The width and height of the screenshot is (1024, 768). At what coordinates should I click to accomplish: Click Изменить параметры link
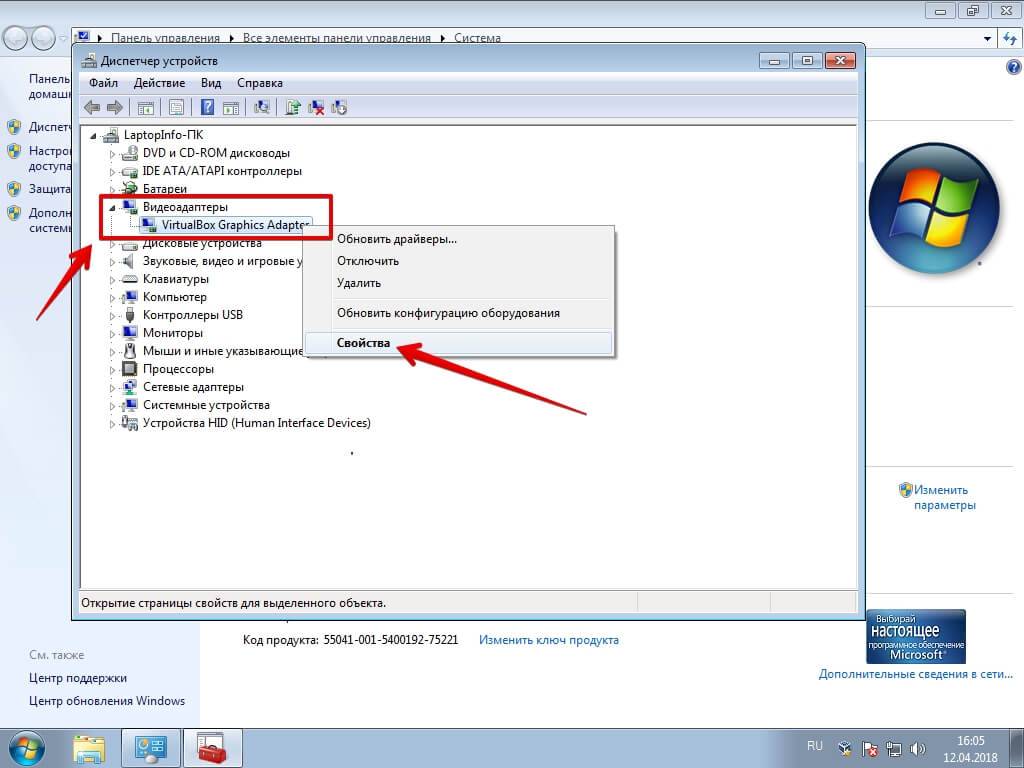(944, 498)
